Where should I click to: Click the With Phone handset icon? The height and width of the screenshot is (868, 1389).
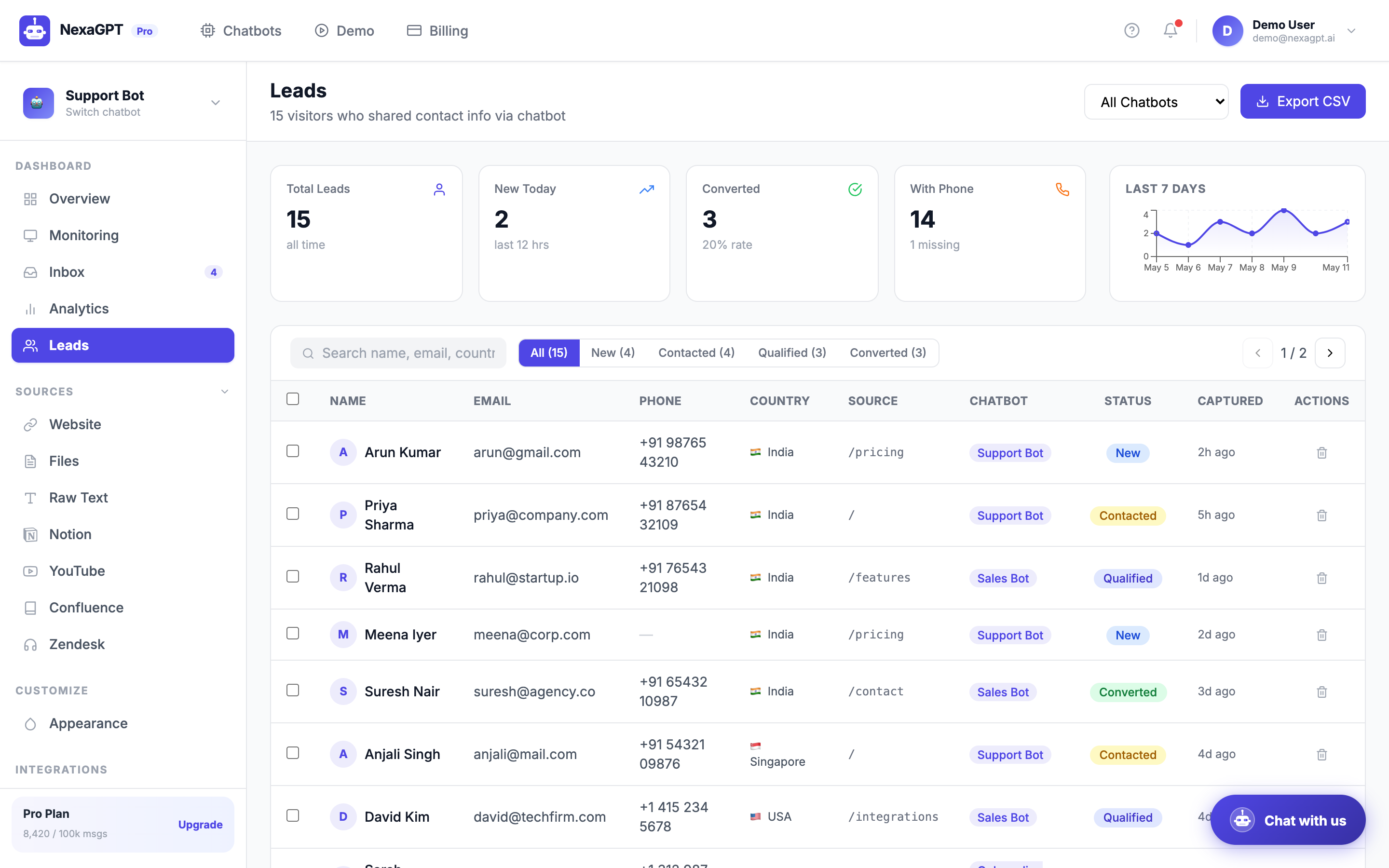click(x=1062, y=190)
